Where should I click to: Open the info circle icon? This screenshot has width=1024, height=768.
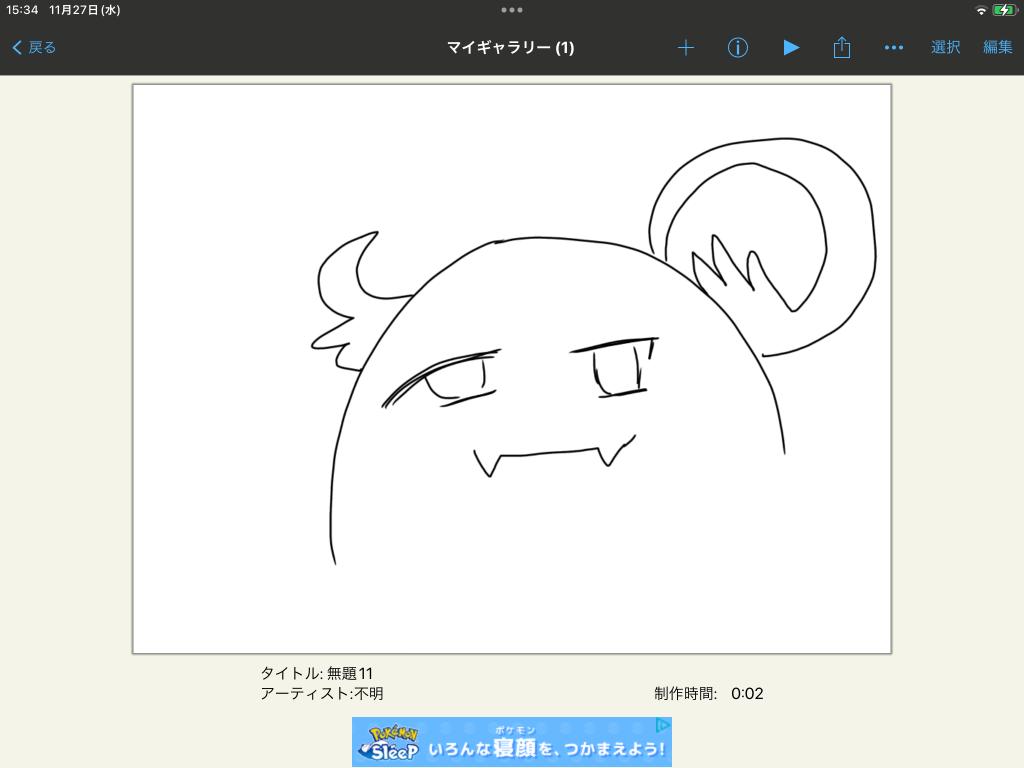point(738,47)
